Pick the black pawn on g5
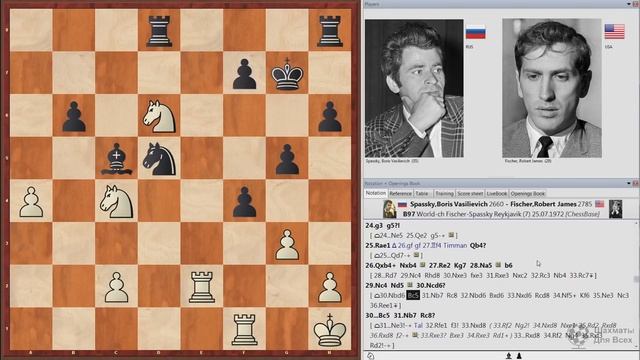This screenshot has width=640, height=360. 287,160
